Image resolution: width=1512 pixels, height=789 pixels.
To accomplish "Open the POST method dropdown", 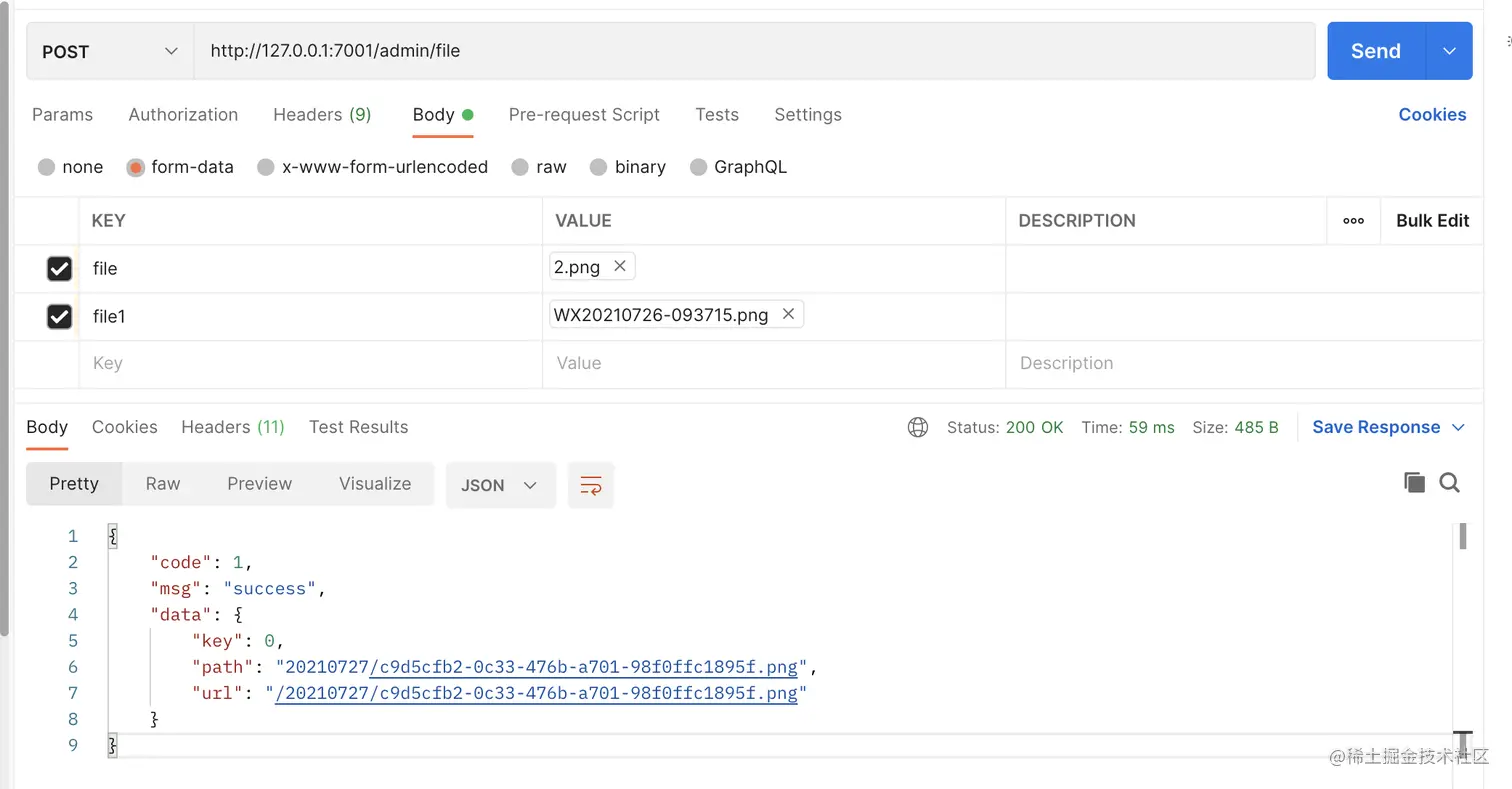I will click(110, 51).
